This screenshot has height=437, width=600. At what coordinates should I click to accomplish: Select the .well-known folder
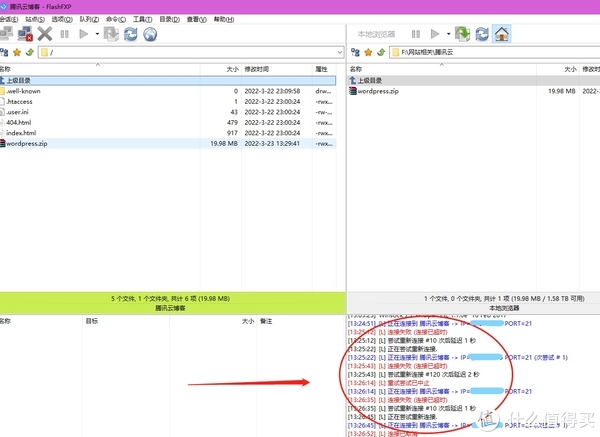[x=168, y=91]
